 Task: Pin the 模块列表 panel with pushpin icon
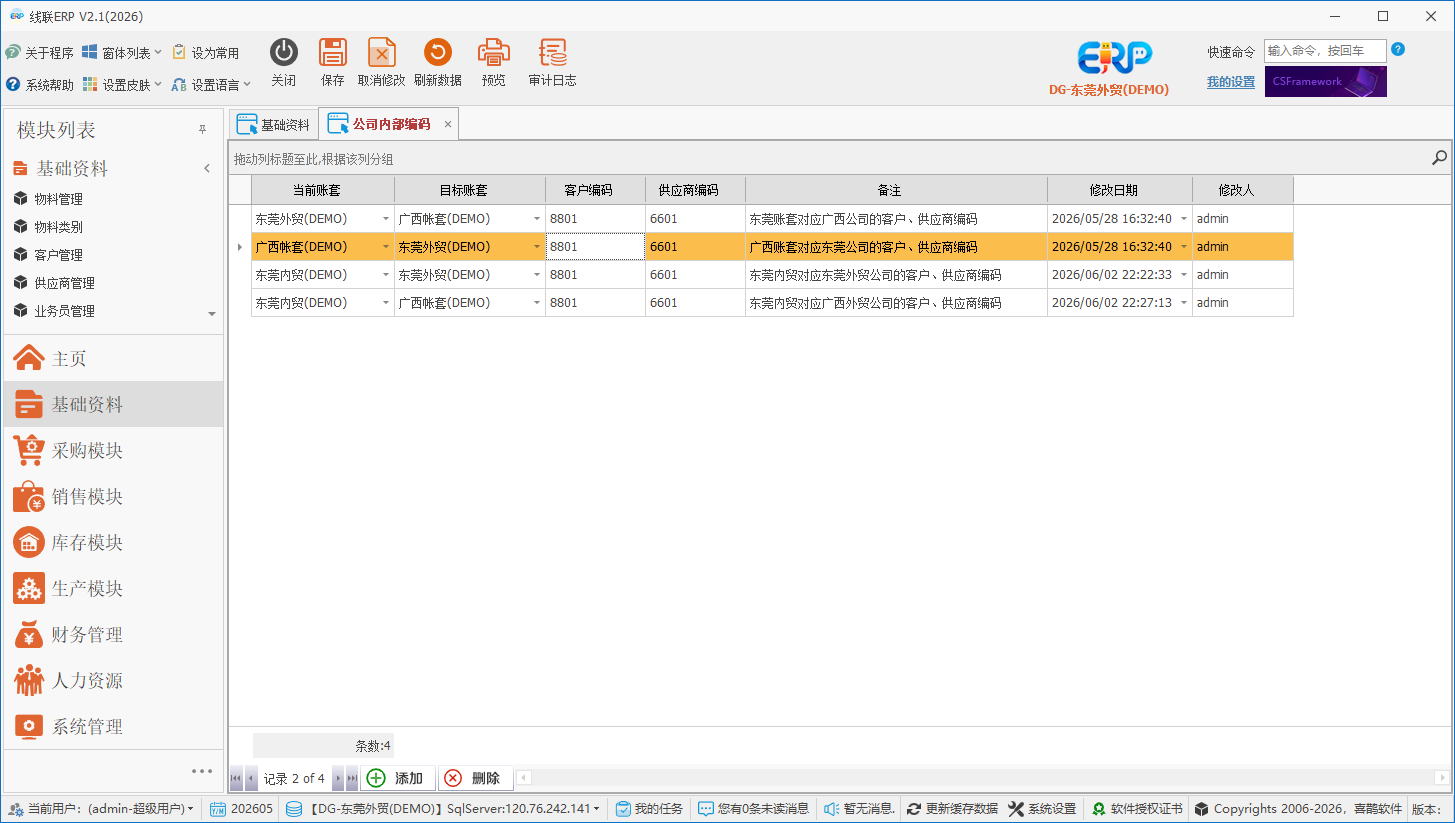[x=202, y=130]
